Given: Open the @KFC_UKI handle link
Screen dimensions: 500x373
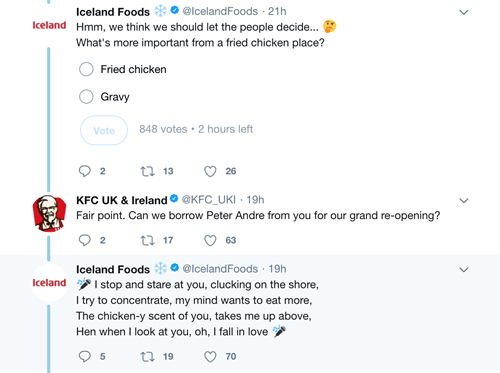Looking at the screenshot, I should click(209, 200).
